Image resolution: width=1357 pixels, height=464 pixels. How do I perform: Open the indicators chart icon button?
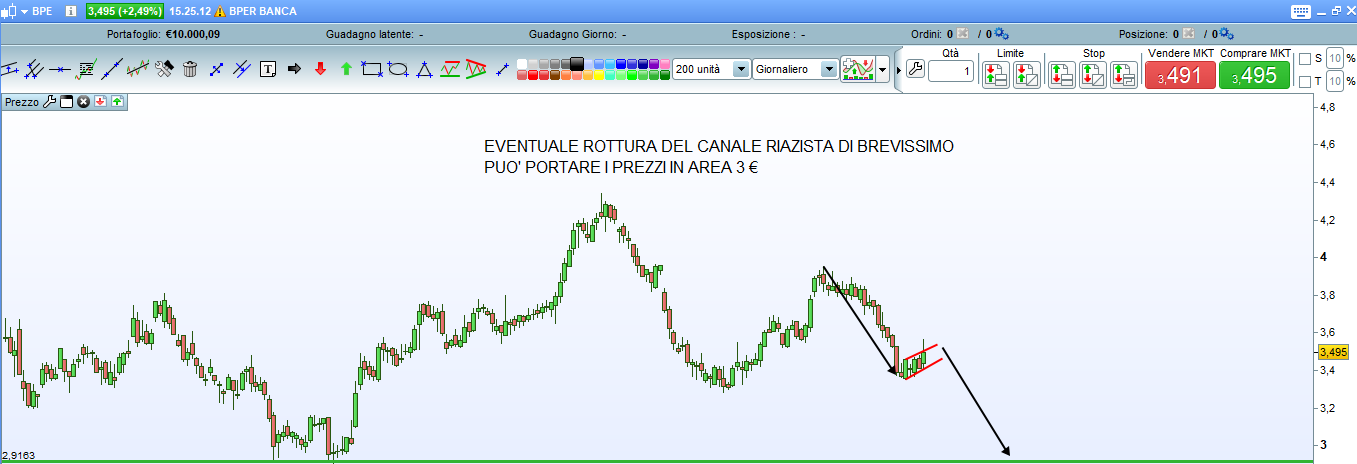coord(858,69)
